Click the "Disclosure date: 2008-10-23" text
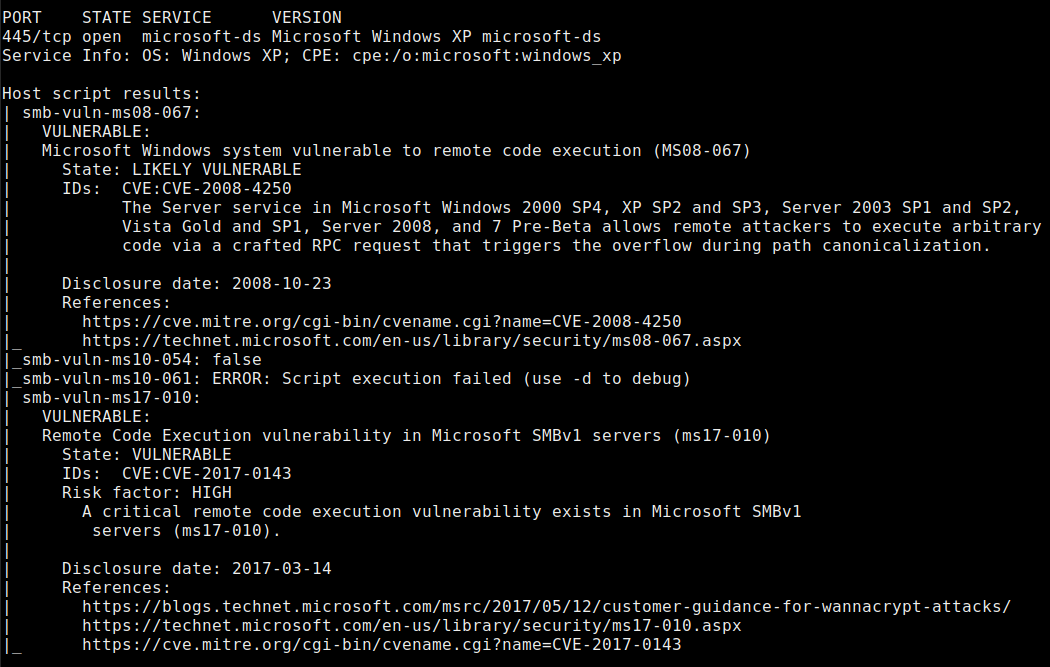 196,284
